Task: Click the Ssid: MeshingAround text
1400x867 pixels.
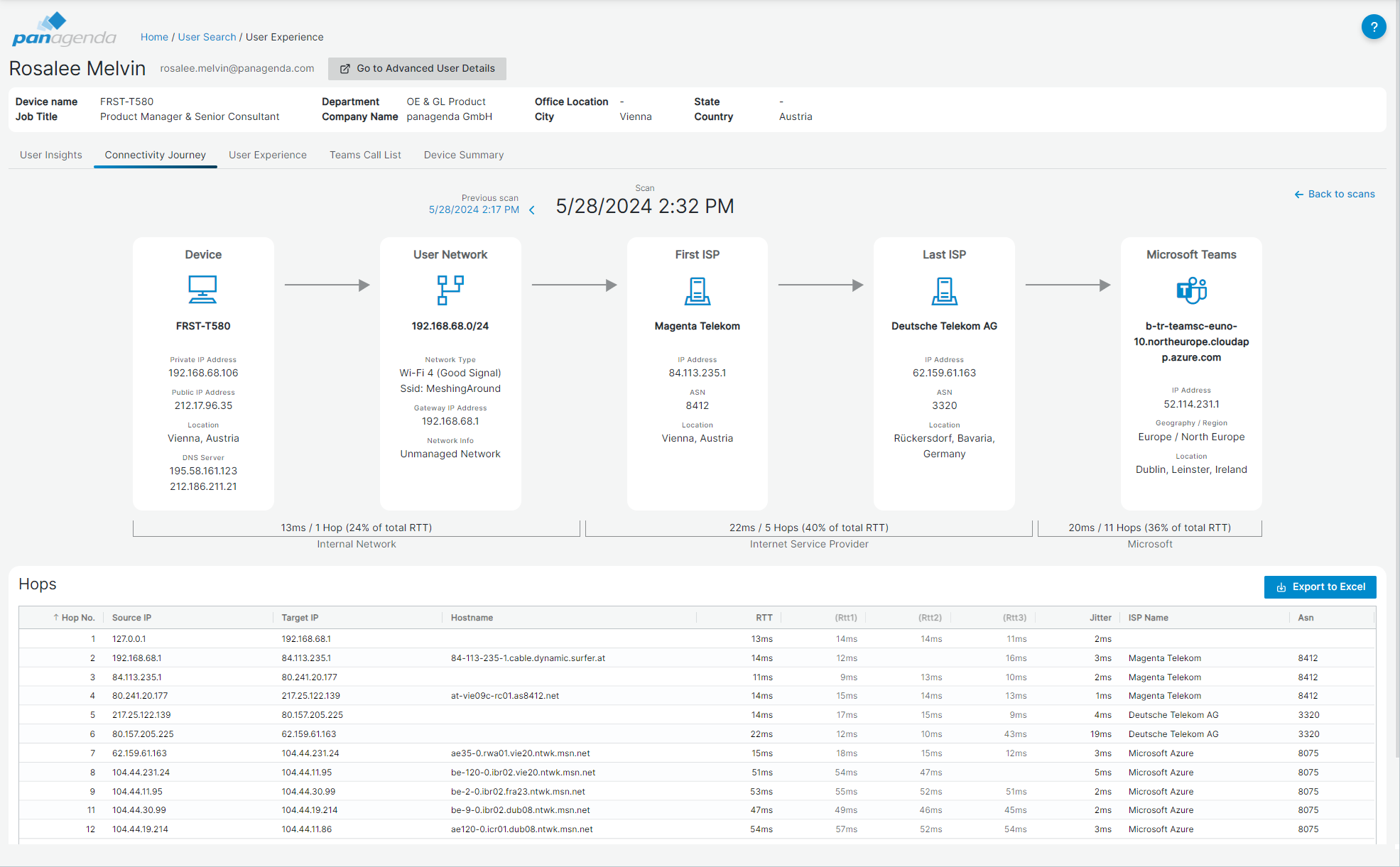Action: point(450,388)
